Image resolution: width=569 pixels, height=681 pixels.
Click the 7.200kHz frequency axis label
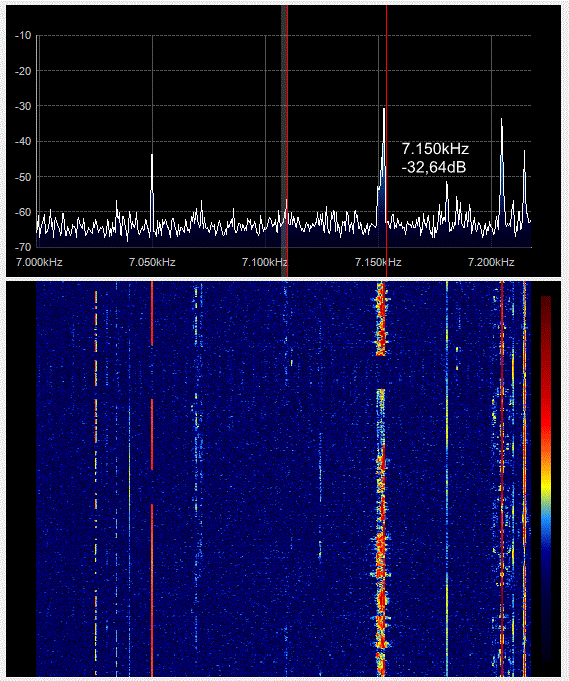click(x=491, y=262)
